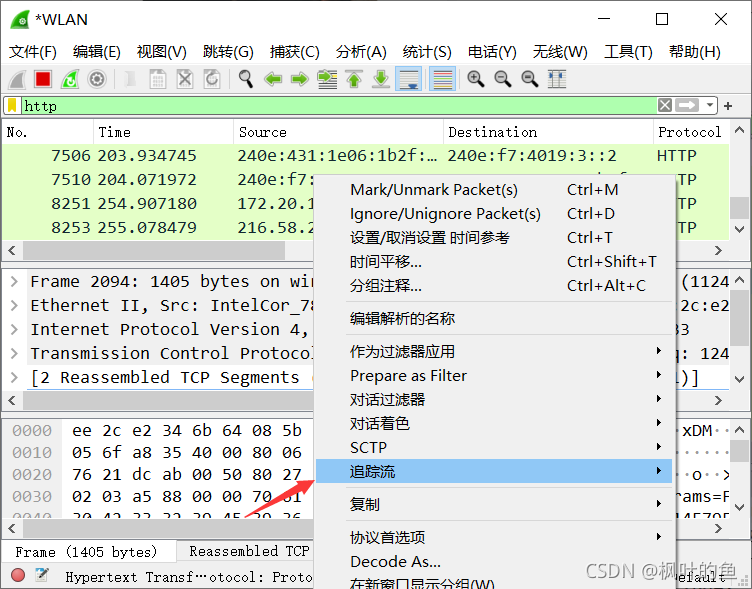
Task: Open the 工具(T) menu
Action: coord(628,52)
